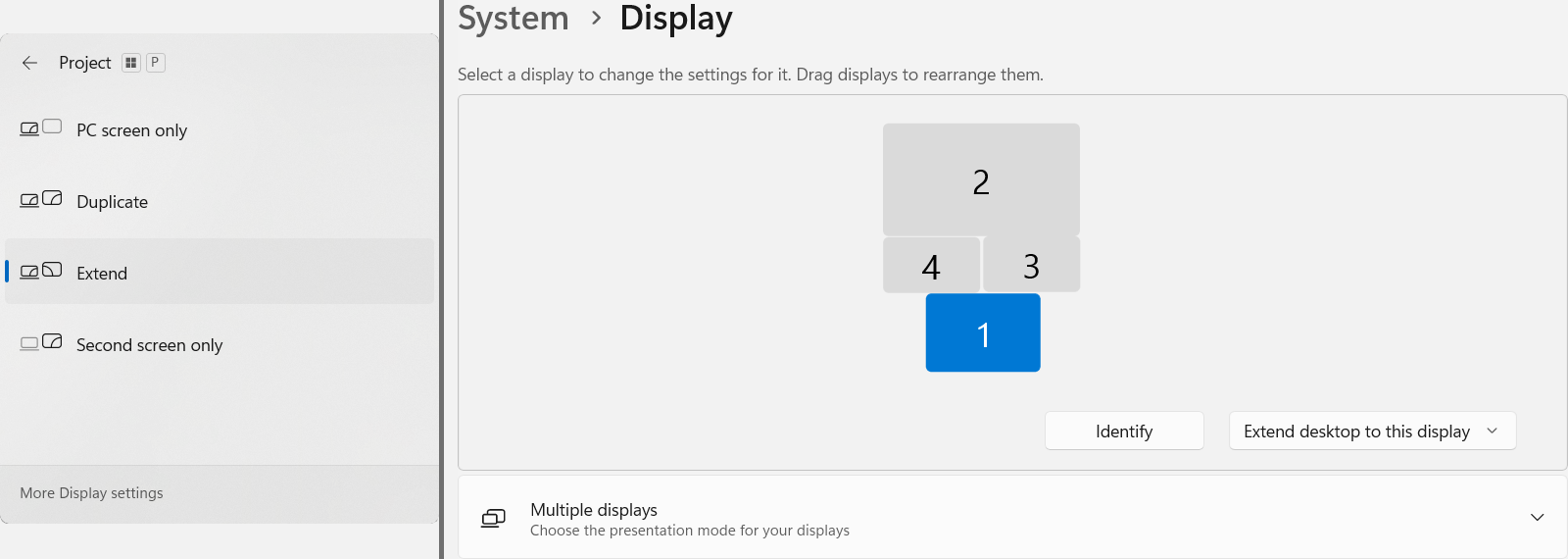Choose Second screen only projection option
1568x559 pixels.
[x=220, y=345]
